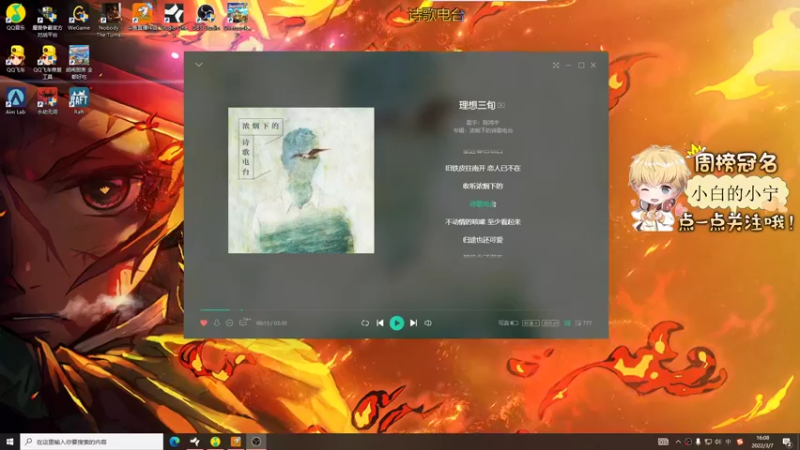Screen dimensions: 800x450
Task: Select the highlighted lyric 诗歌电台
Action: [483, 204]
